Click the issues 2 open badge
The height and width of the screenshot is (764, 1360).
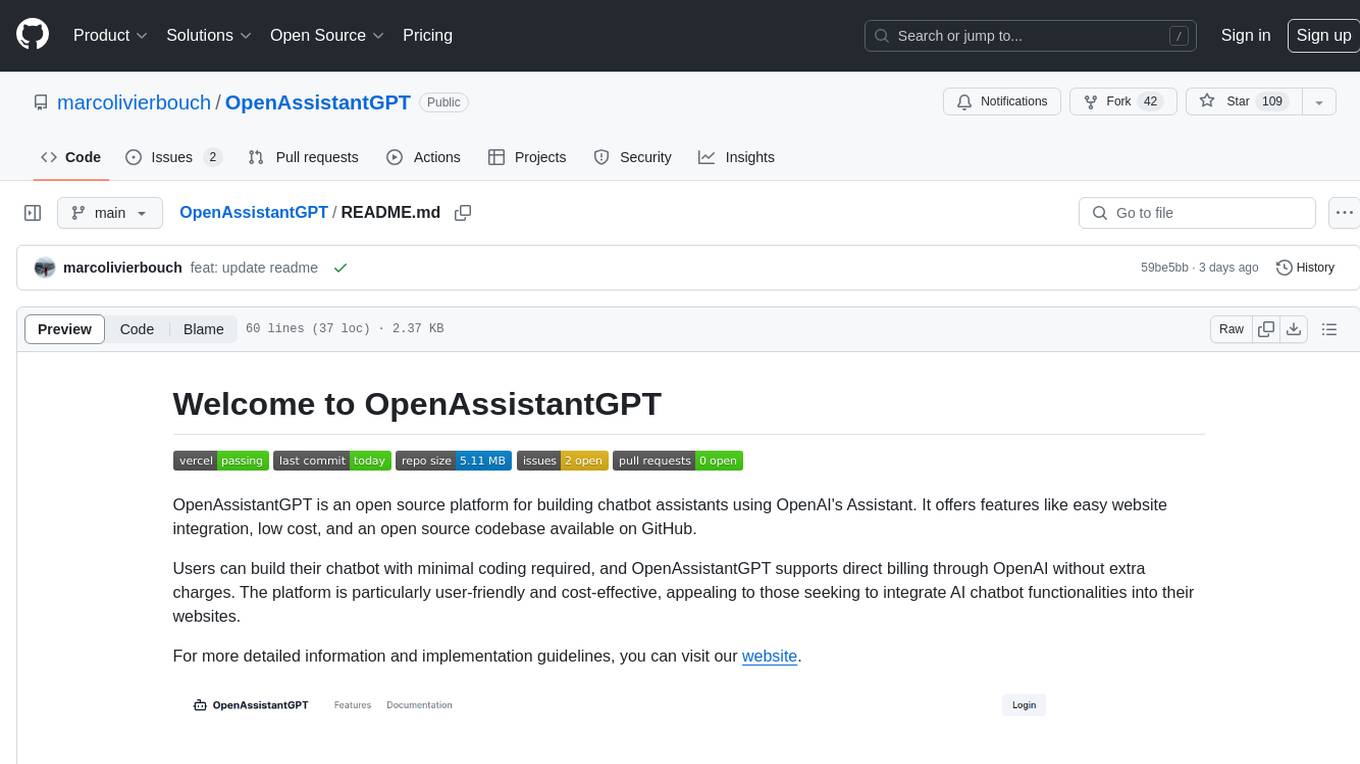point(562,461)
